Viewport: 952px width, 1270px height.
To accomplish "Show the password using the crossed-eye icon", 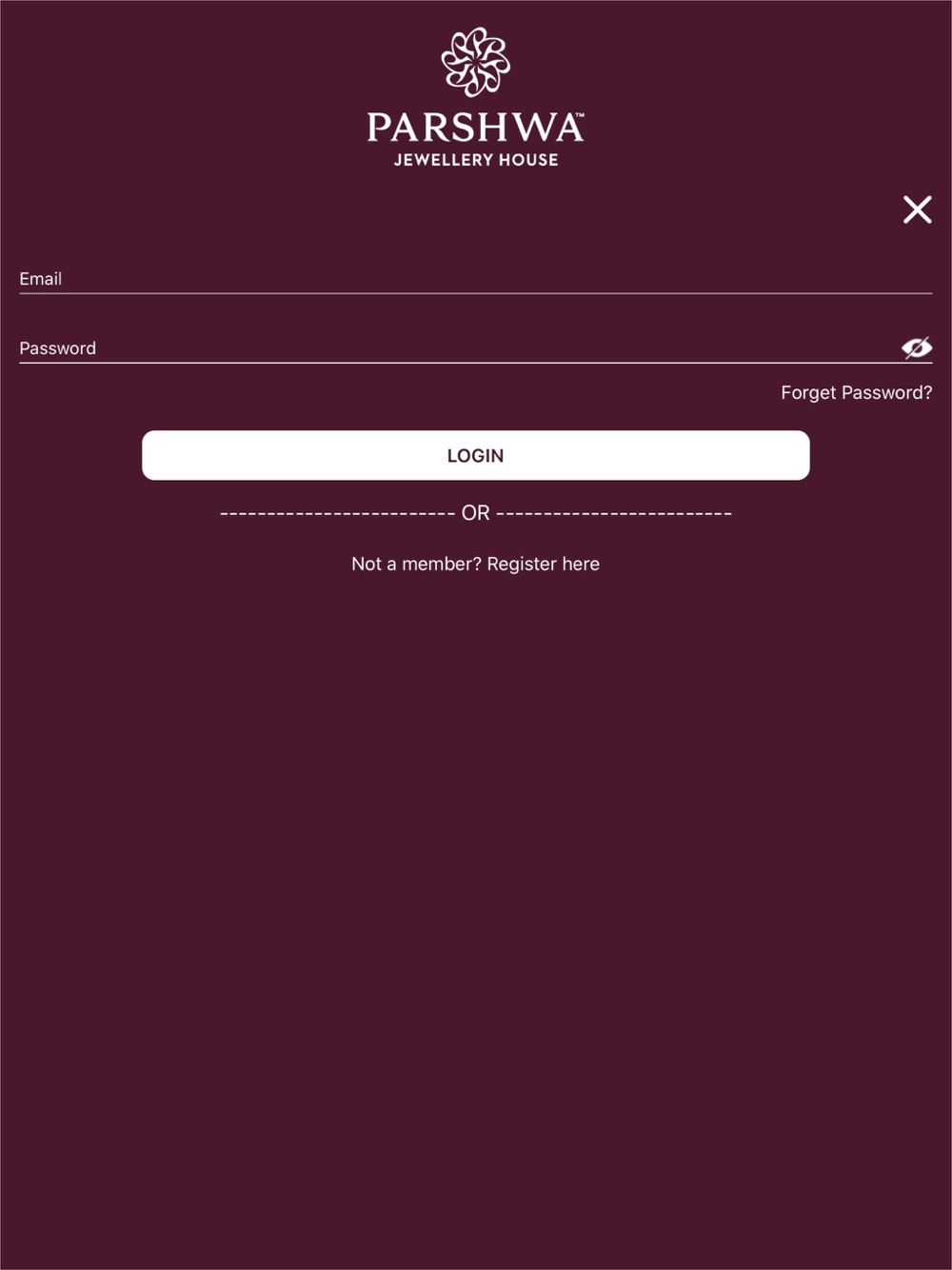I will click(917, 347).
